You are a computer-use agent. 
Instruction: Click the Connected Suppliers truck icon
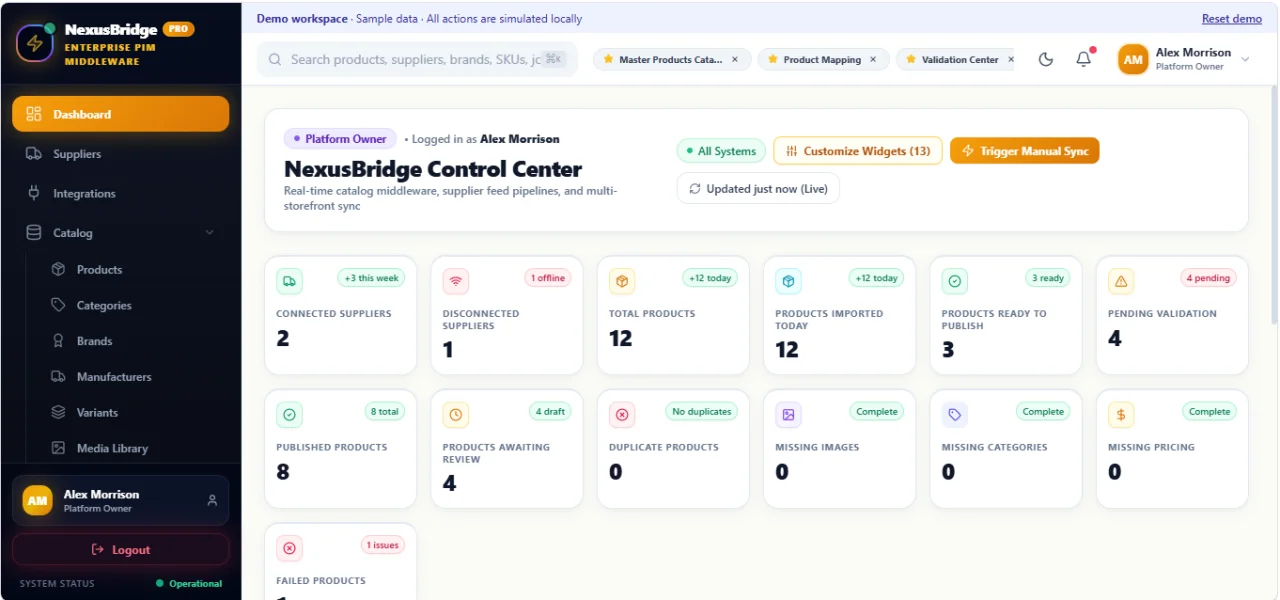289,281
